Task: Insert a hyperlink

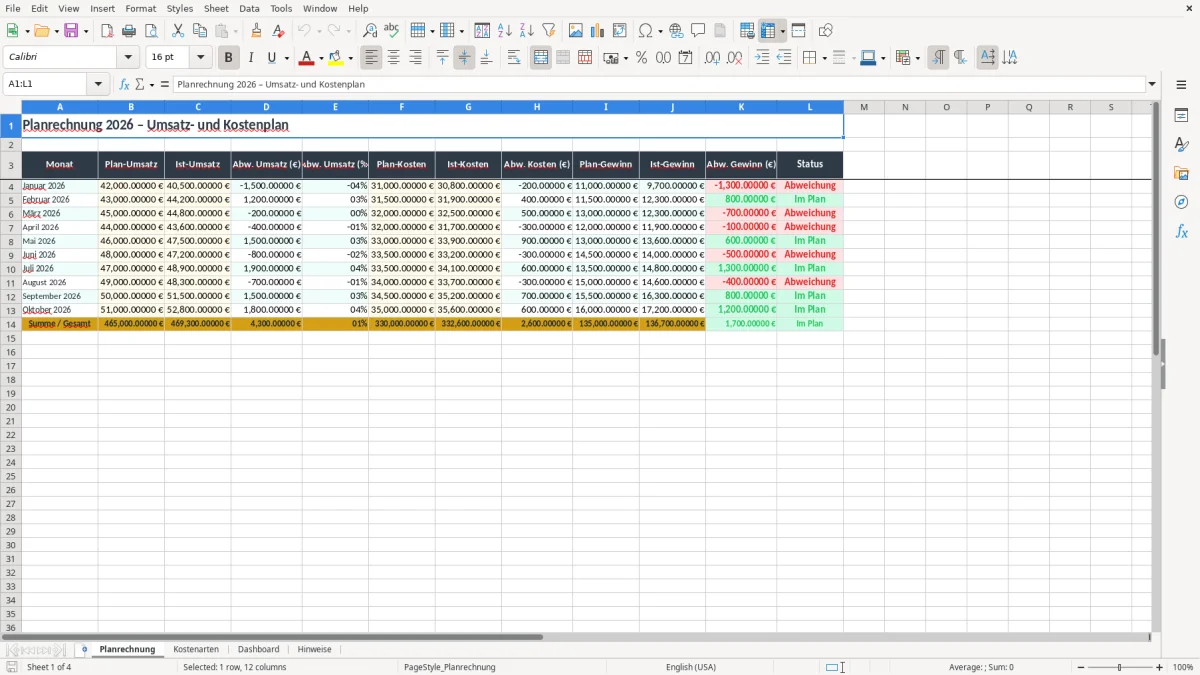Action: click(676, 31)
